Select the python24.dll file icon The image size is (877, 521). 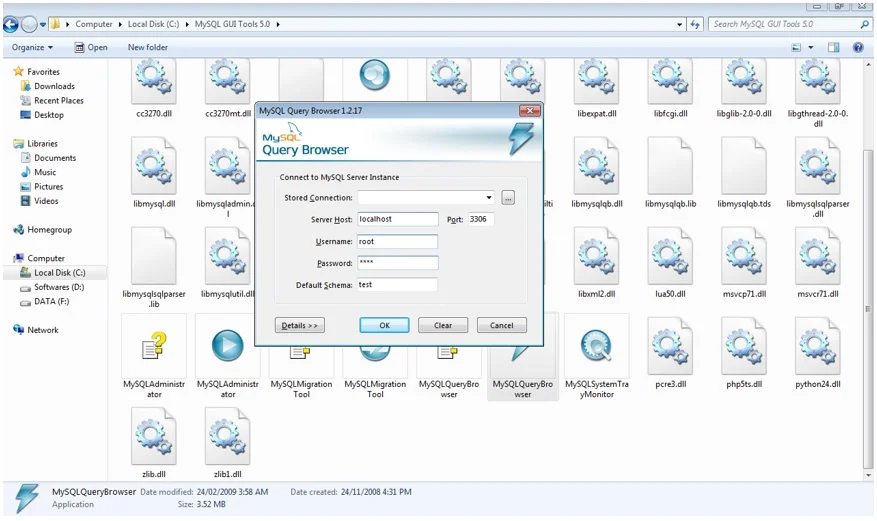(x=818, y=346)
